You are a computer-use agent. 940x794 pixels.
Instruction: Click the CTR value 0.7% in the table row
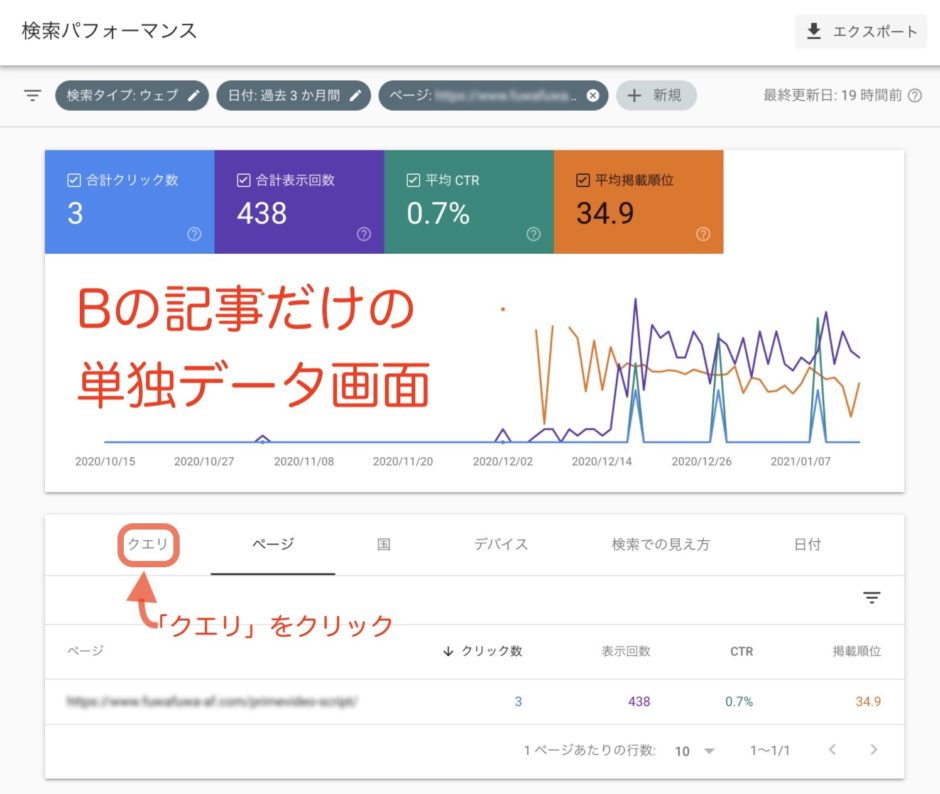[x=739, y=701]
